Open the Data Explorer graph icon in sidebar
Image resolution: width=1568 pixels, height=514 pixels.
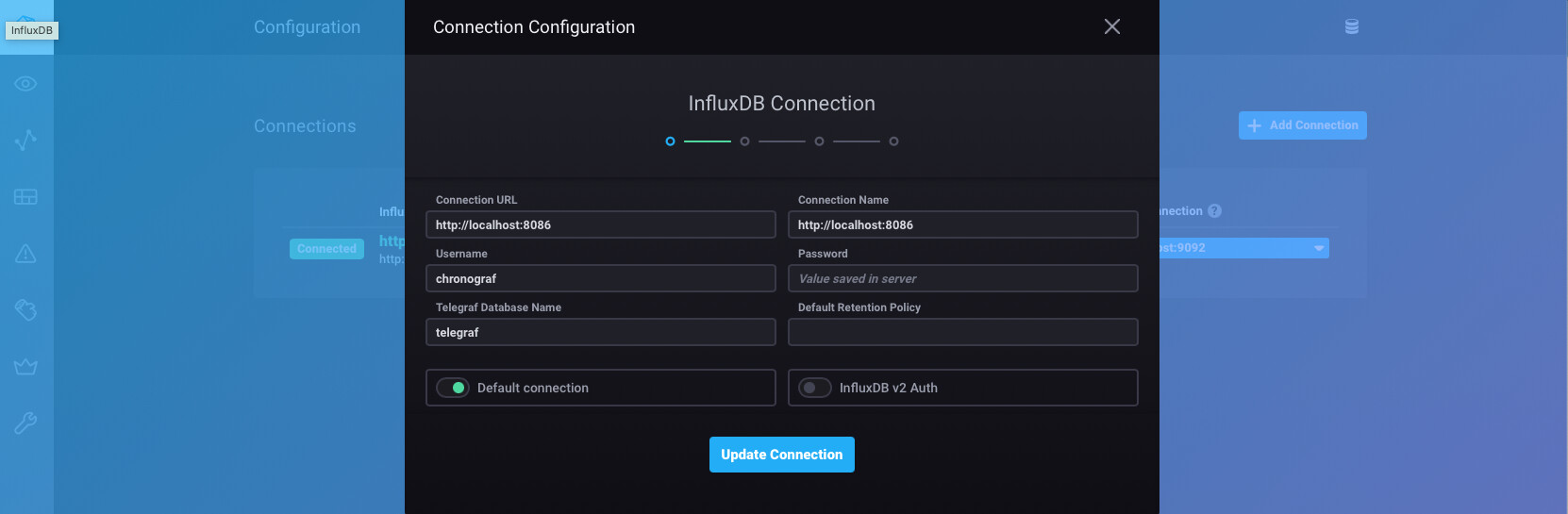25,141
